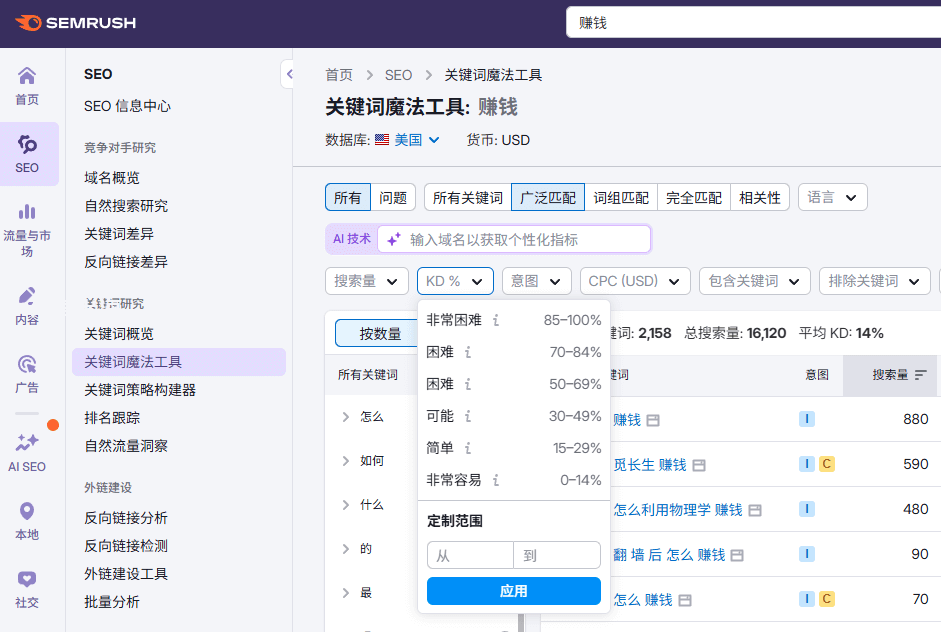Click the 从 input in 定制范围
This screenshot has height=632, width=941.
tap(469, 555)
